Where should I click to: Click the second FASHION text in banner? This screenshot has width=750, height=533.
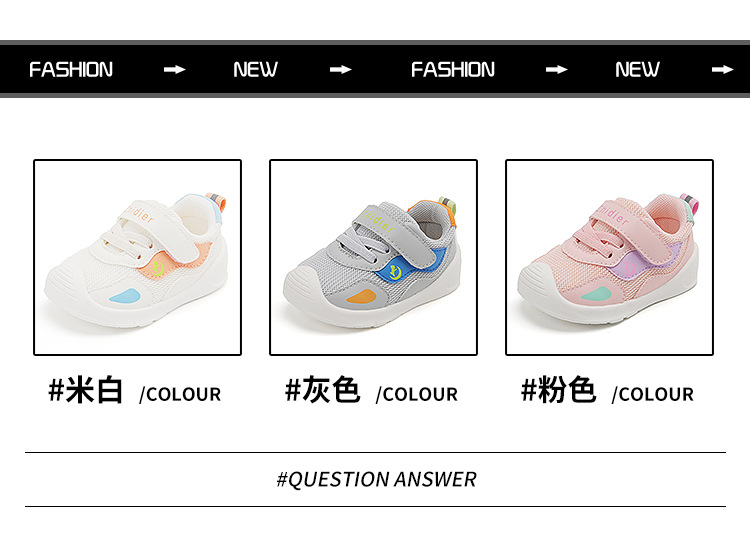(452, 70)
